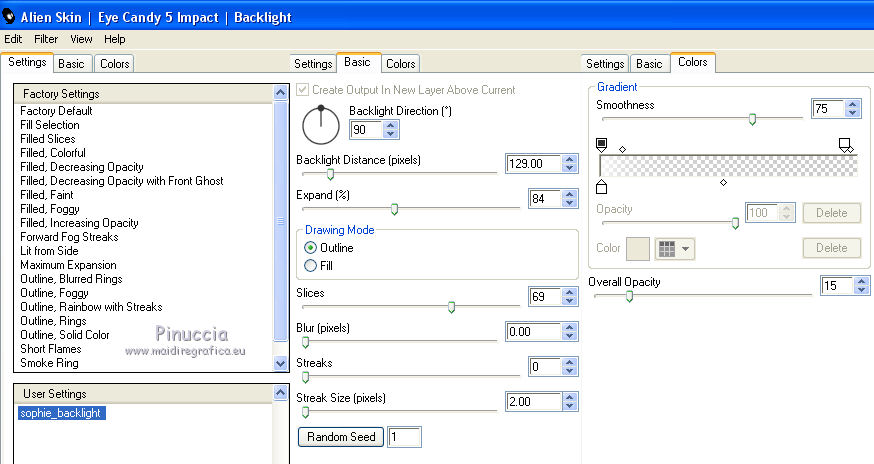This screenshot has height=464, width=874.
Task: Increase Expand value with the spinner
Action: [x=569, y=194]
